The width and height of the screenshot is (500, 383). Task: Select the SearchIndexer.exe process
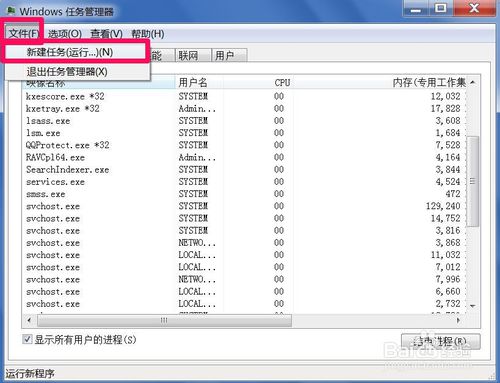pyautogui.click(x=244, y=170)
